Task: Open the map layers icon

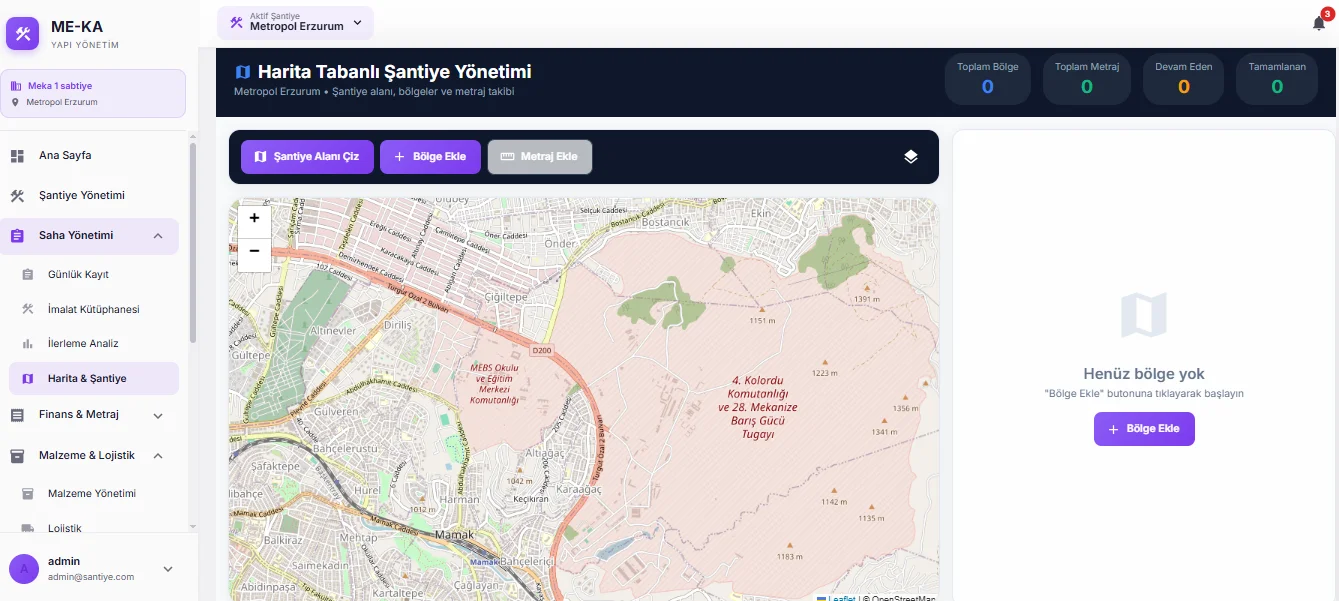Action: 910,157
